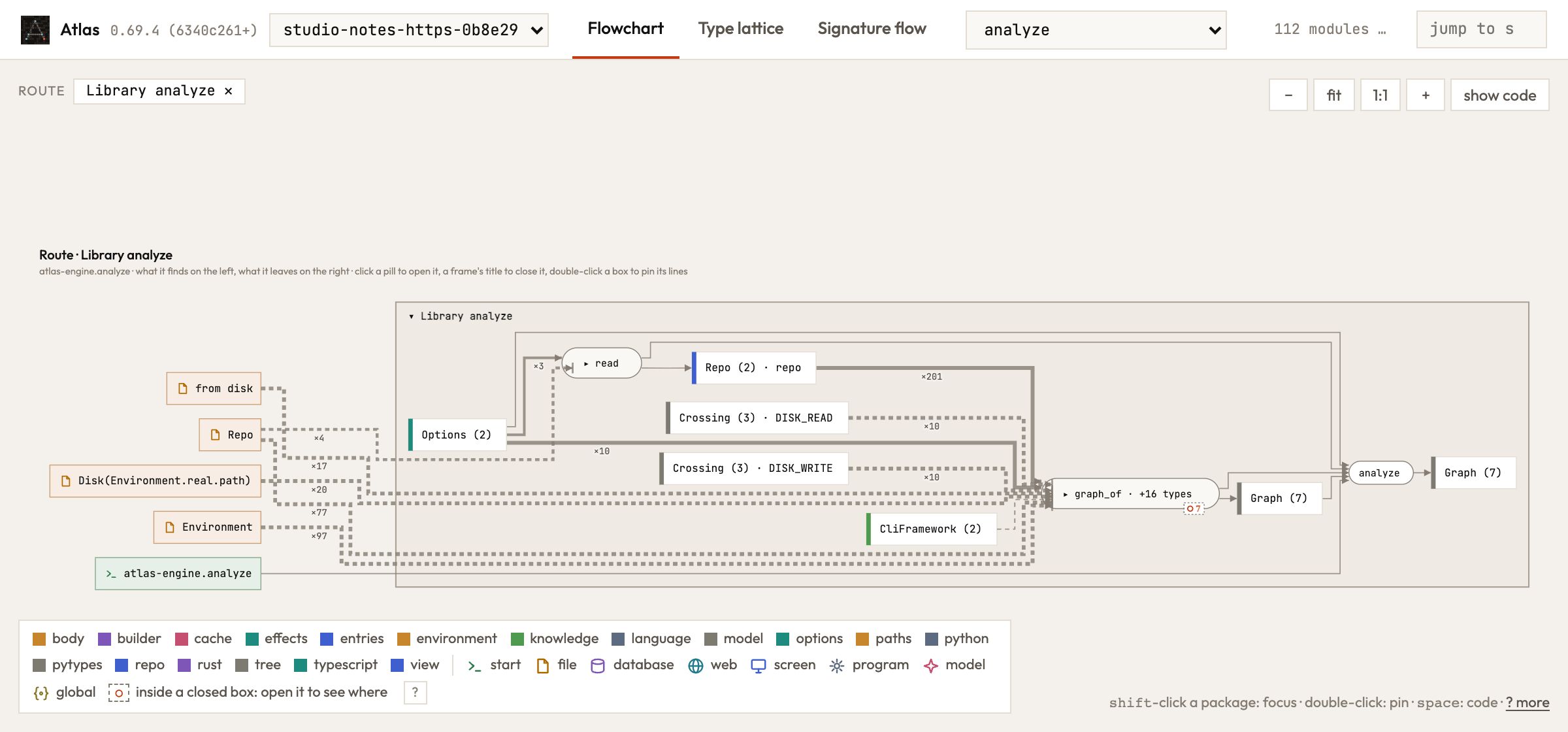The width and height of the screenshot is (1568, 732).
Task: Click the file icon in the legend
Action: coord(542,665)
